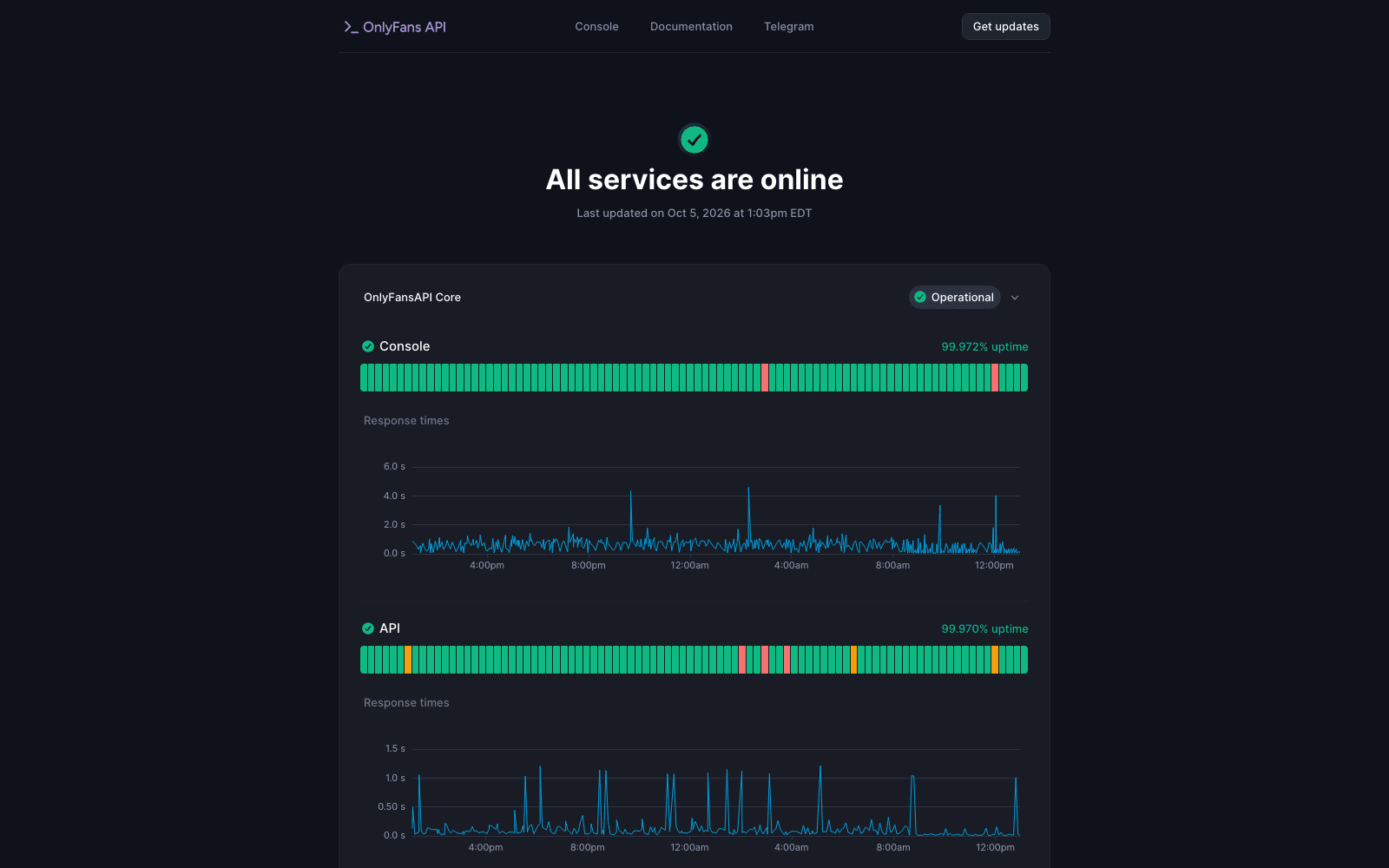Open the Telegram nav link
Viewport: 1389px width, 868px height.
pyautogui.click(x=789, y=27)
